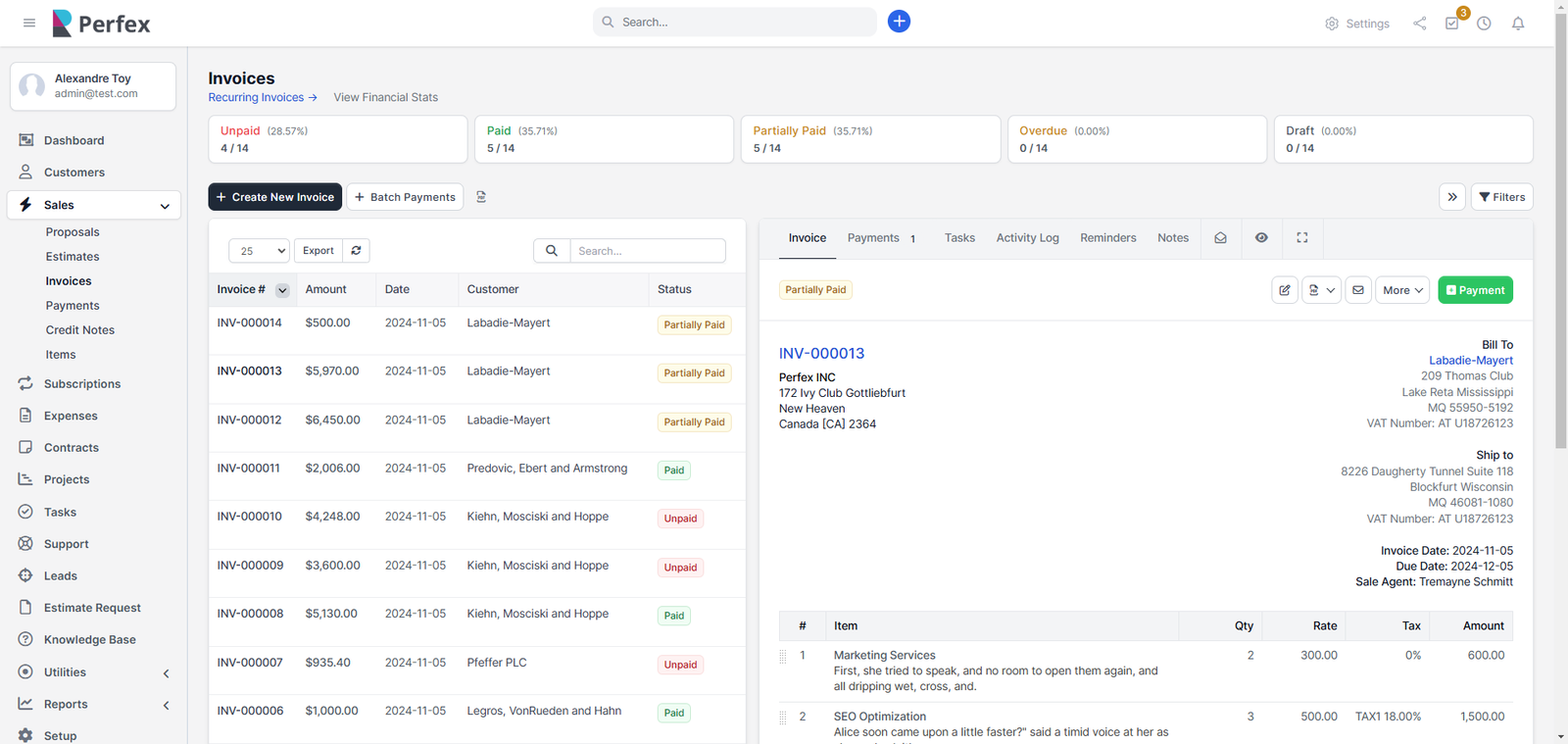
Task: Open the 25 entries per page dropdown
Action: tap(259, 251)
